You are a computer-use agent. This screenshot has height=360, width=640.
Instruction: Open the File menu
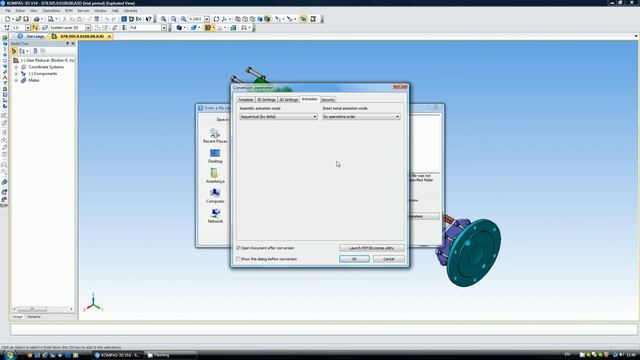pos(8,11)
